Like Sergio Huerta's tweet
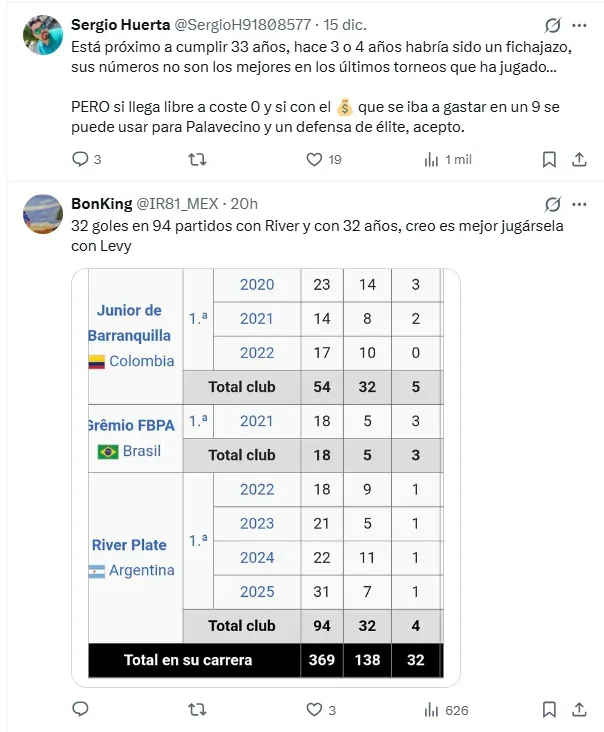Viewport: 604px width, 732px height. [314, 159]
